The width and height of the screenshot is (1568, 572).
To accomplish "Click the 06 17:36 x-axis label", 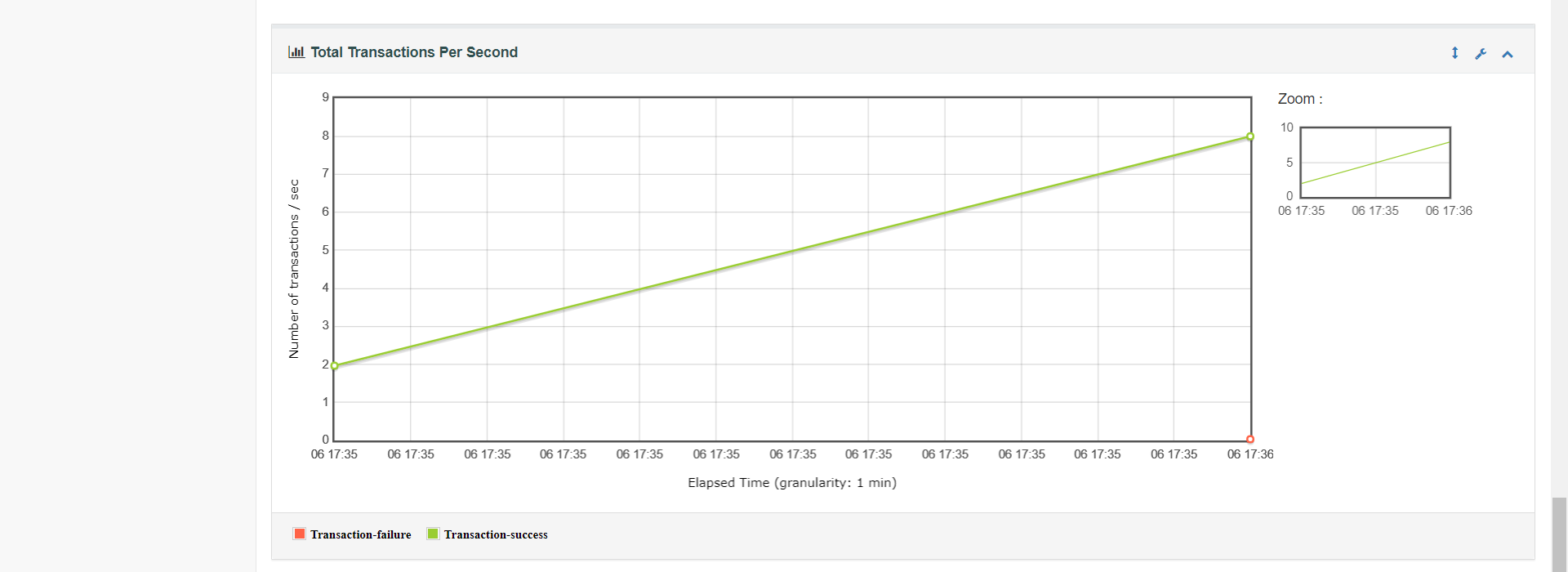I will click(x=1252, y=454).
